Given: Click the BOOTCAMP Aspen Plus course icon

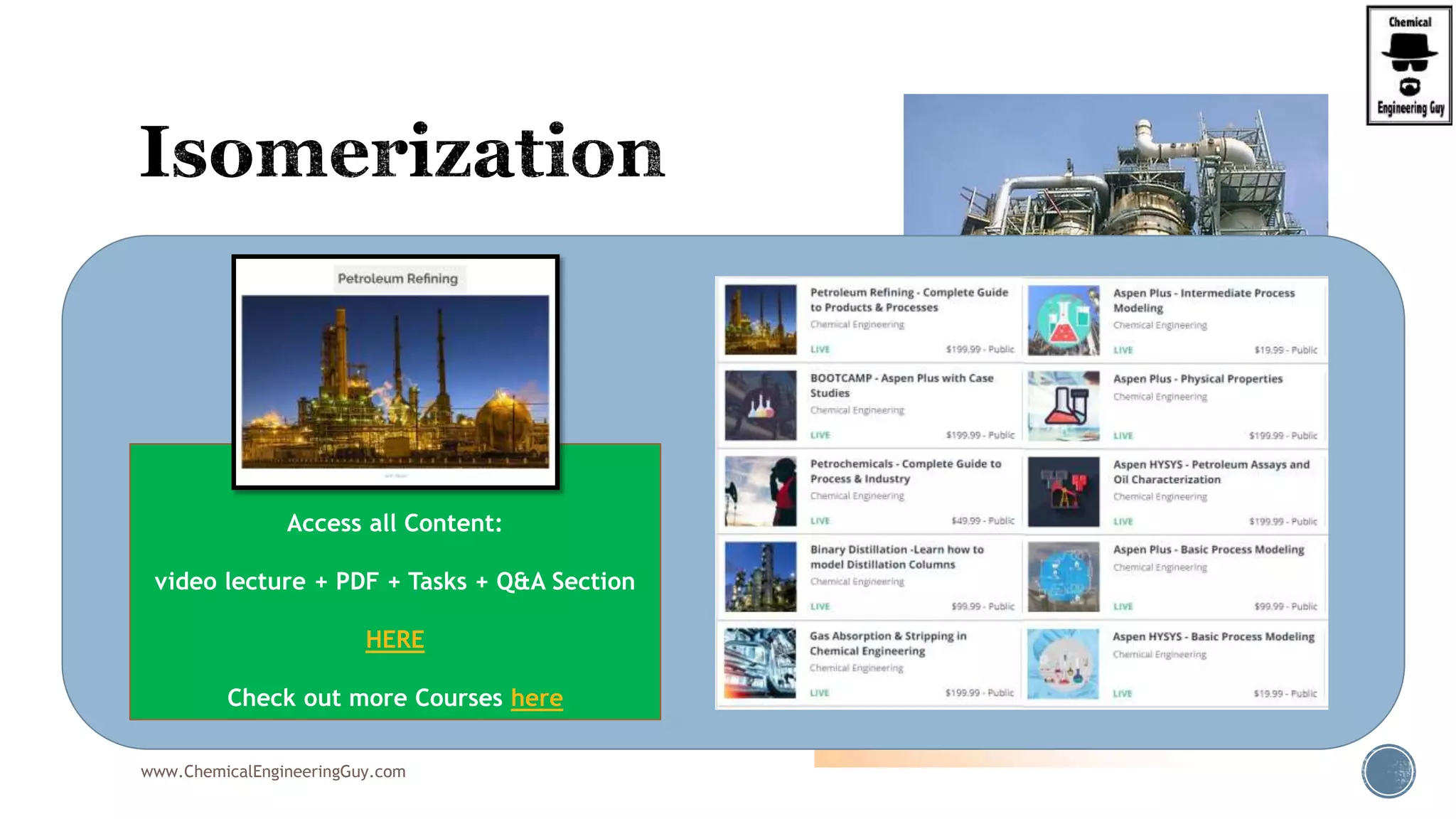Looking at the screenshot, I should pyautogui.click(x=760, y=405).
